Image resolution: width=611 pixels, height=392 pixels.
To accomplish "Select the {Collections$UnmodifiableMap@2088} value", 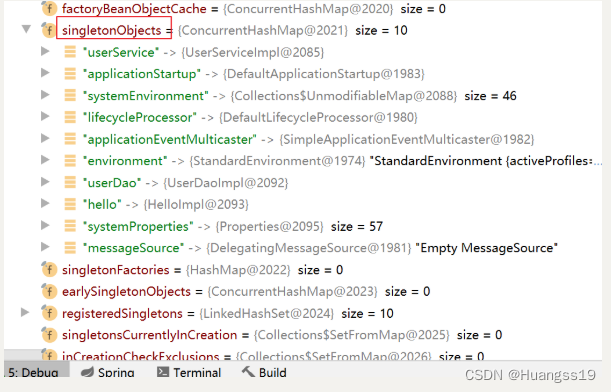I will [344, 96].
